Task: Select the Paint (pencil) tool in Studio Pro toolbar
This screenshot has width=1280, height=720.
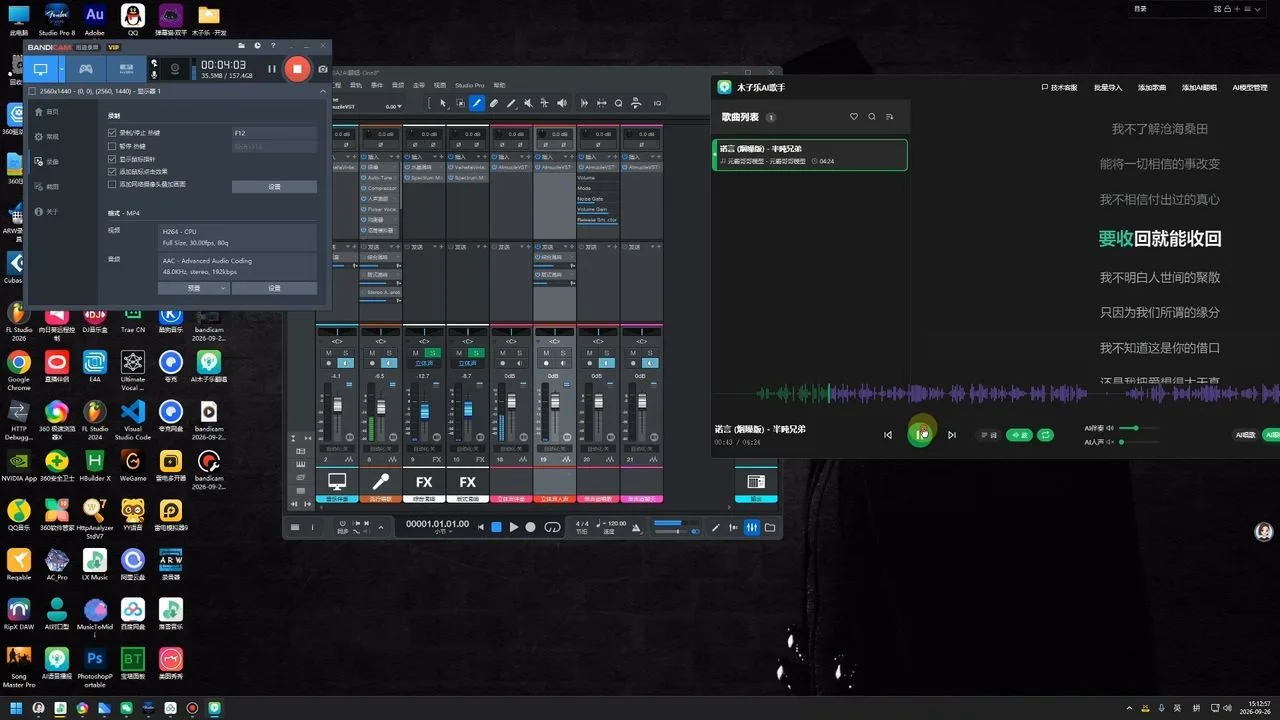Action: tap(477, 103)
